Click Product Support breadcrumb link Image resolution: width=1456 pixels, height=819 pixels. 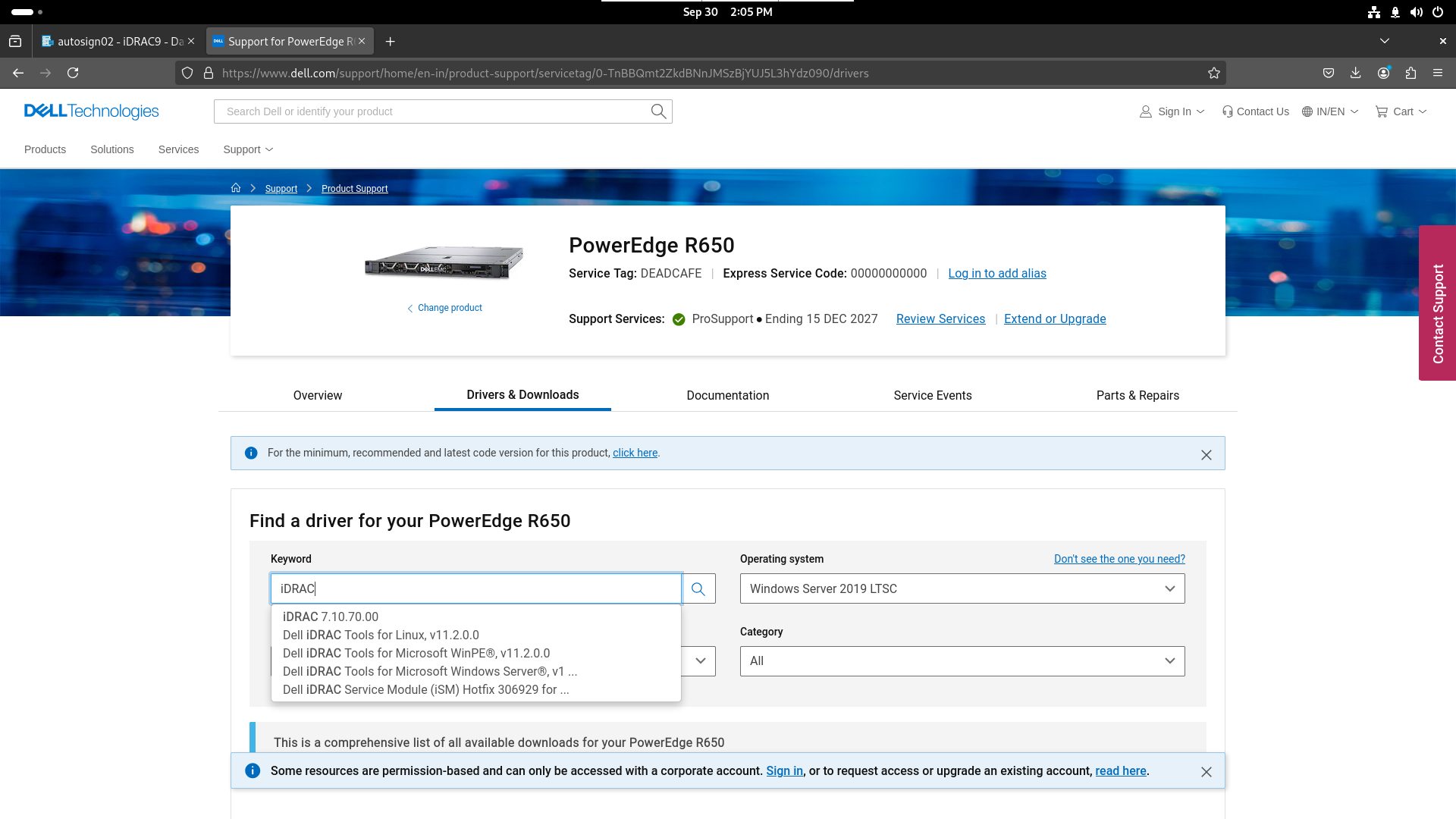click(354, 188)
